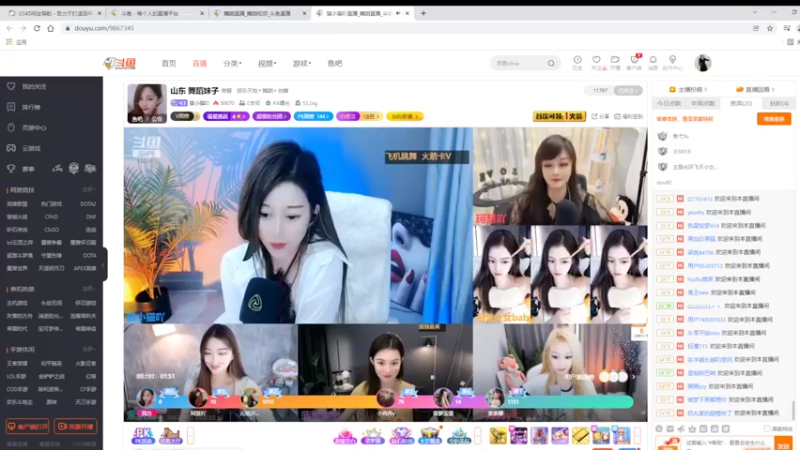Click the blonde streamer video tile
This screenshot has width=800, height=450.
560,372
